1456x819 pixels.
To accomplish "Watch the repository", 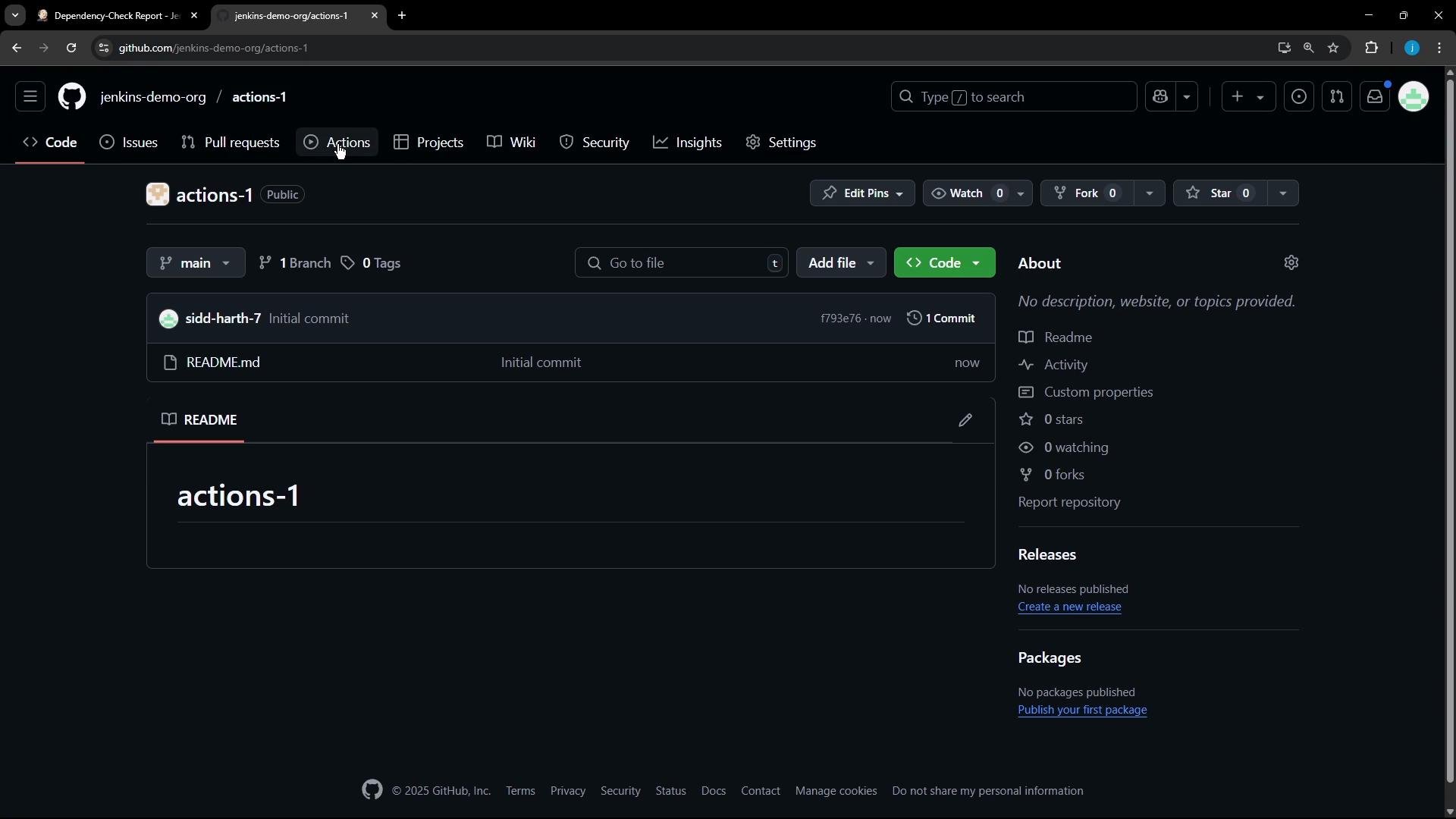I will (968, 193).
